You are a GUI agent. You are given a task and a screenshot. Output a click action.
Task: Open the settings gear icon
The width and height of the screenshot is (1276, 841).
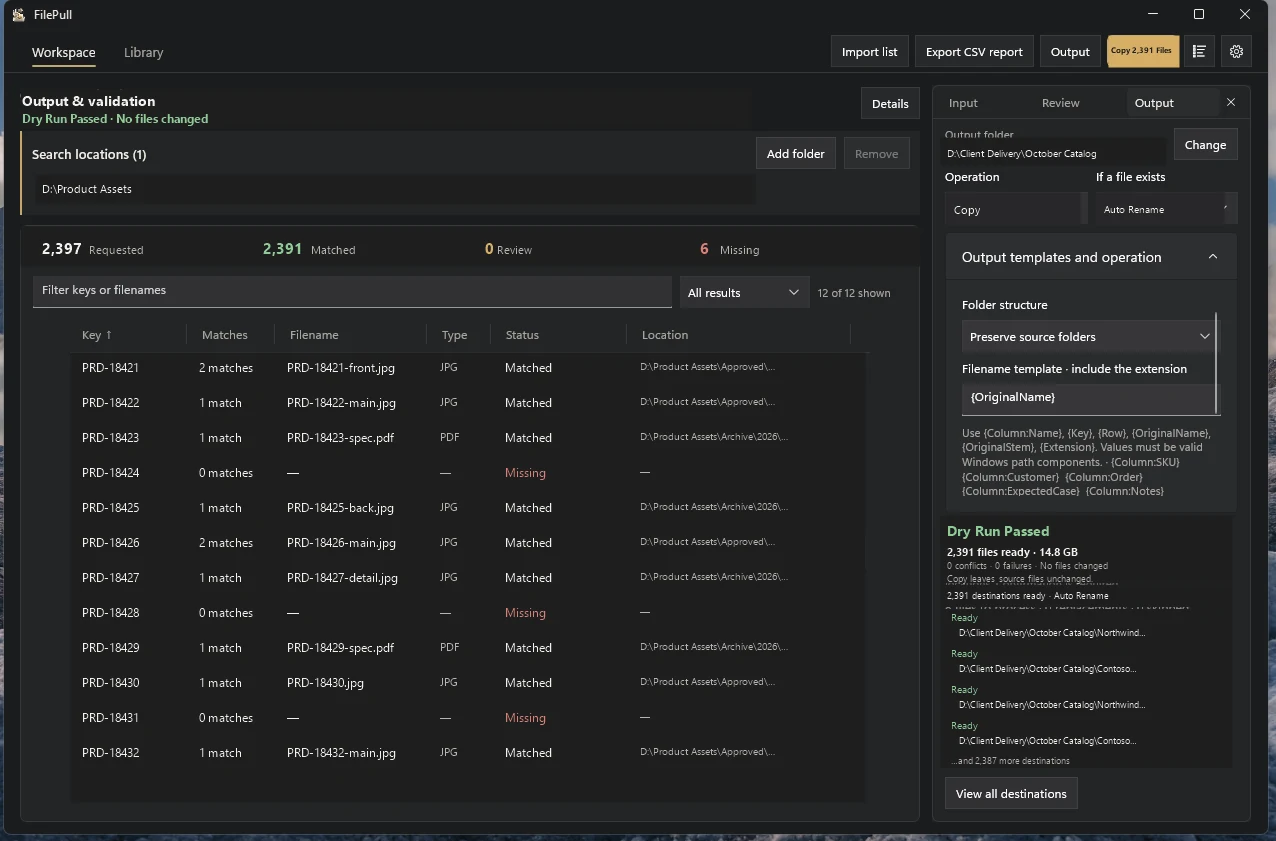pos(1236,52)
